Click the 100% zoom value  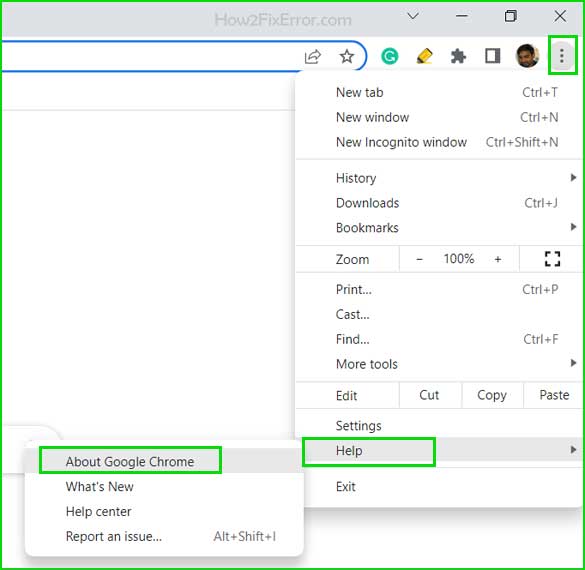(x=459, y=259)
